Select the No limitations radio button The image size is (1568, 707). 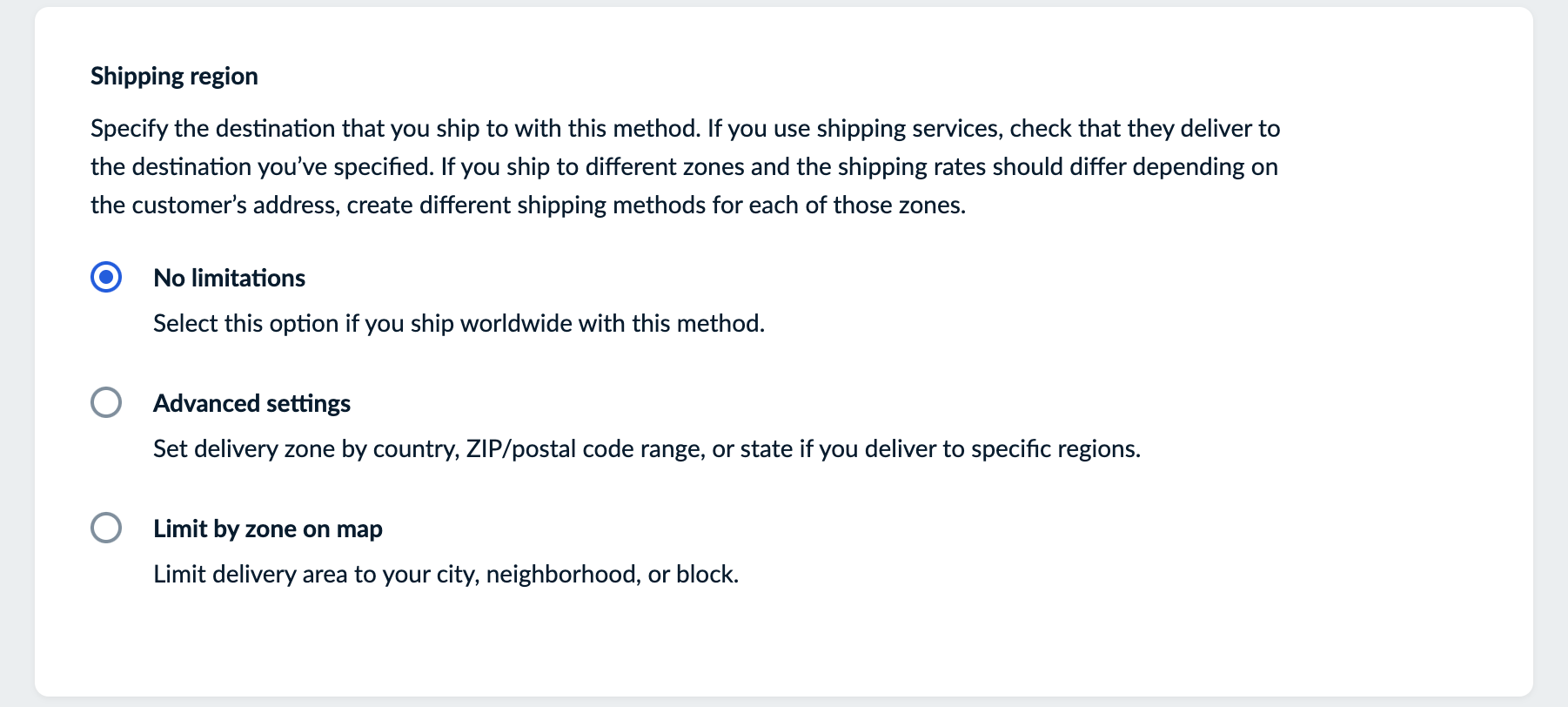(x=106, y=278)
